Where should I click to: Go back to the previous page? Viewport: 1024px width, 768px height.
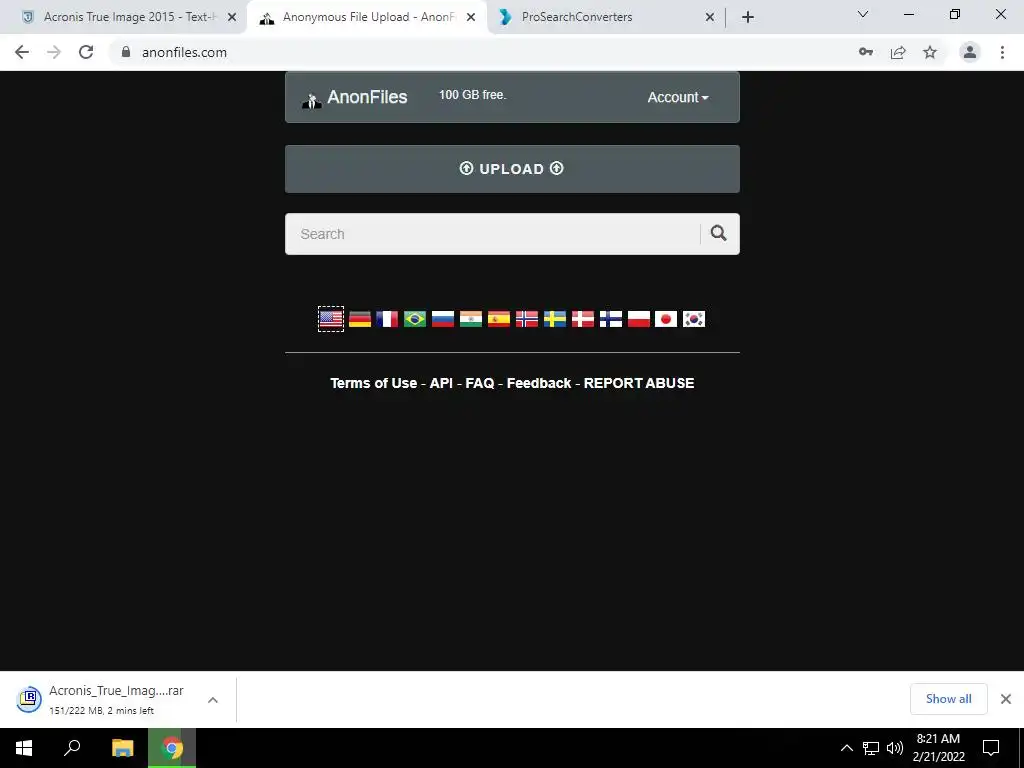[22, 52]
